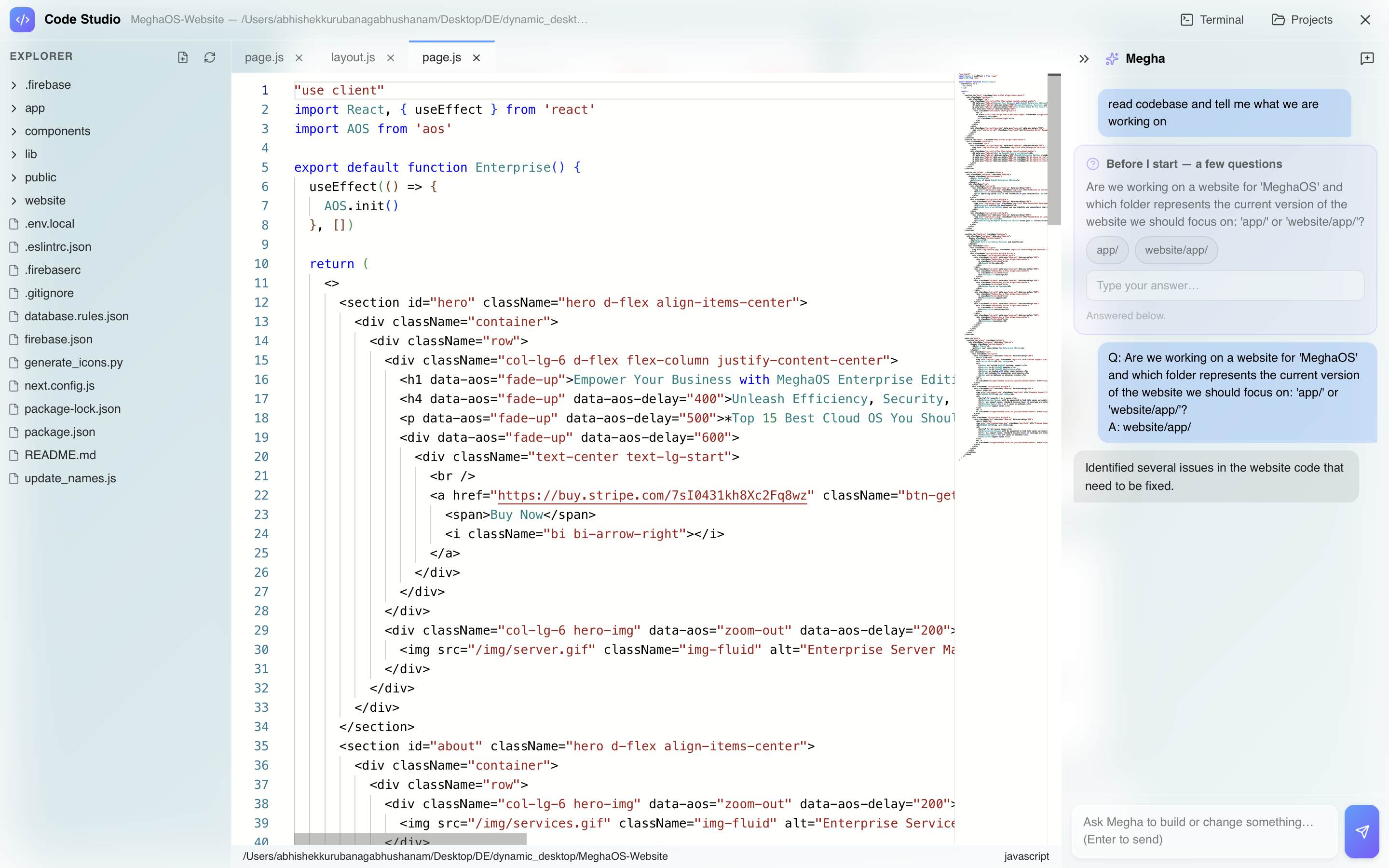Expand the website folder

pyautogui.click(x=115, y=200)
